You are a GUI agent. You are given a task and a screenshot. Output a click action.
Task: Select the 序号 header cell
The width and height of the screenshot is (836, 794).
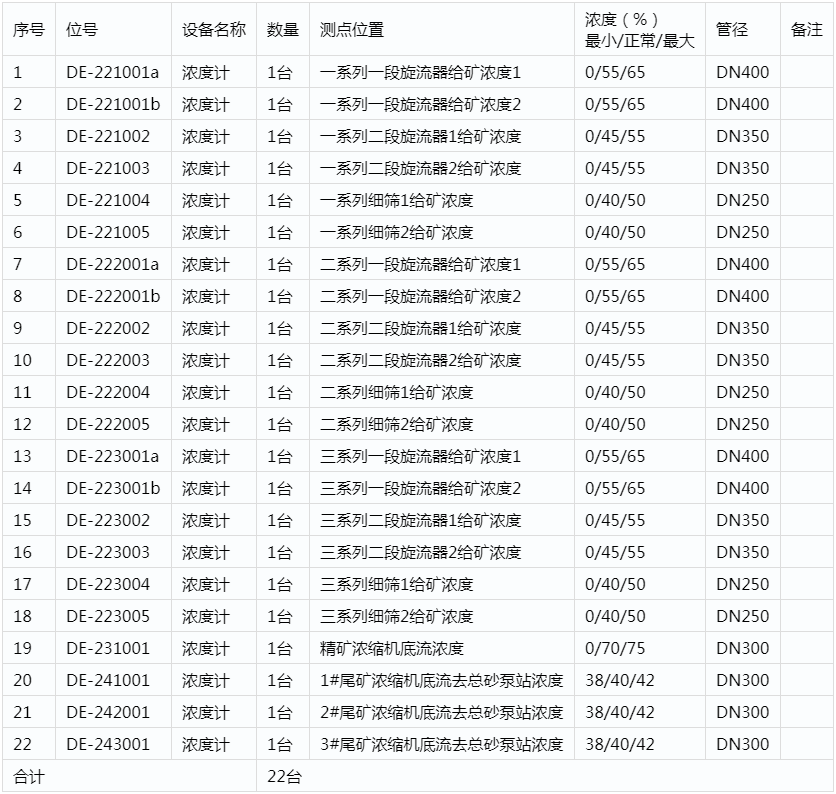(x=29, y=30)
